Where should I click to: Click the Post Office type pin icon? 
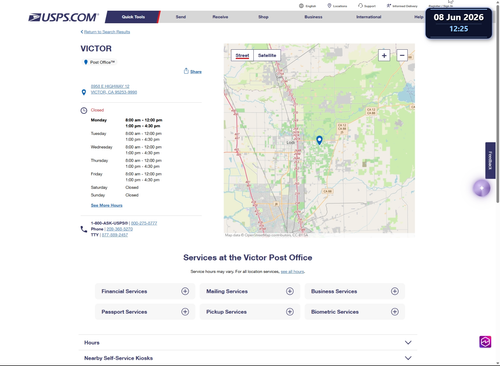(x=86, y=62)
